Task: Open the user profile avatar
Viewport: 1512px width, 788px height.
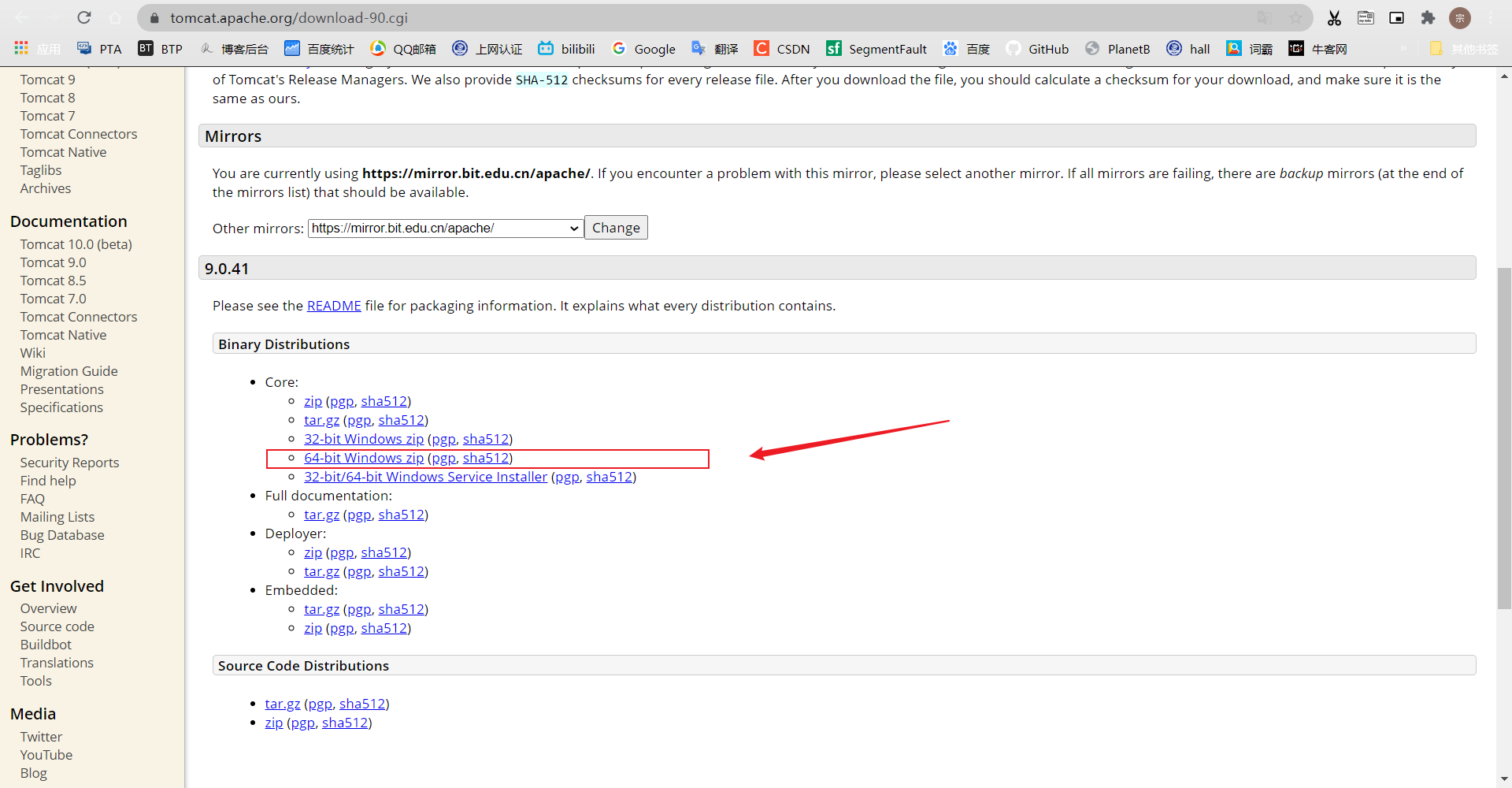Action: coord(1460,17)
